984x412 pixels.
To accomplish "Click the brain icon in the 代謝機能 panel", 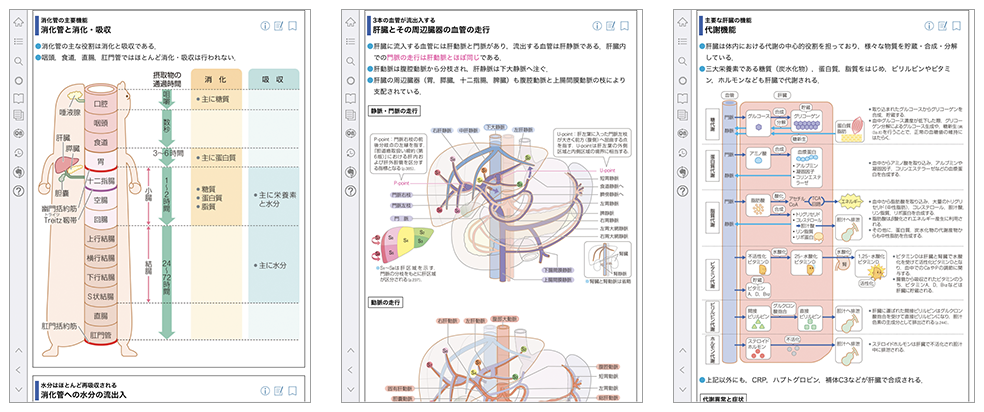I will tap(683, 171).
